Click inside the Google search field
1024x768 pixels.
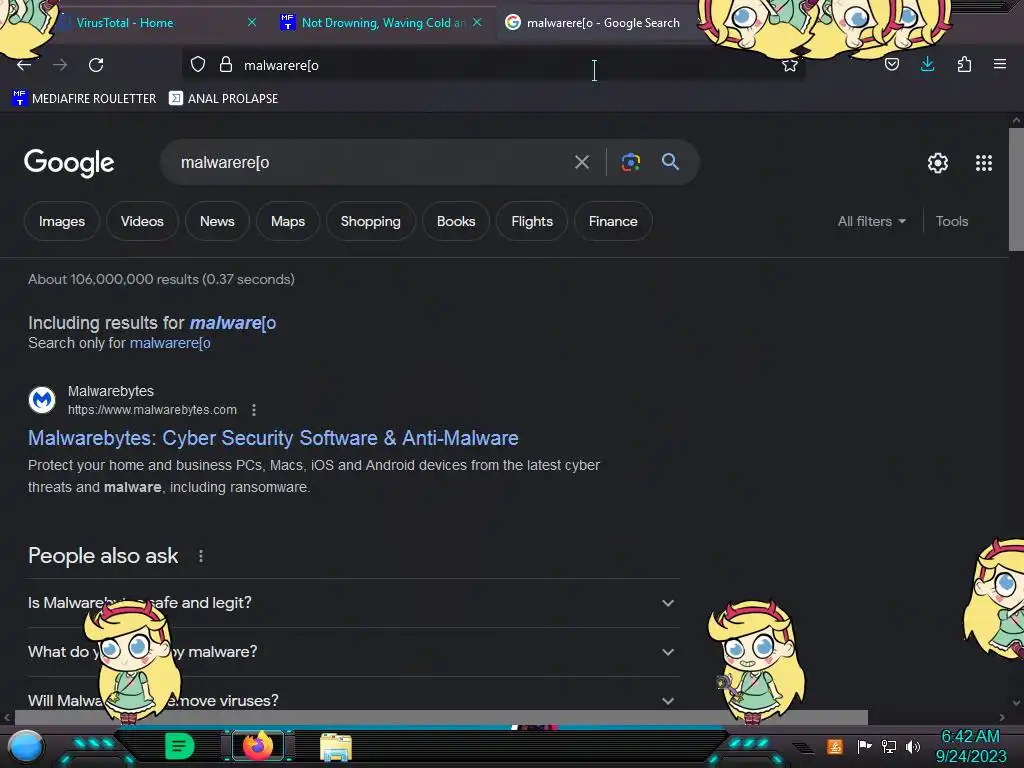click(x=372, y=162)
